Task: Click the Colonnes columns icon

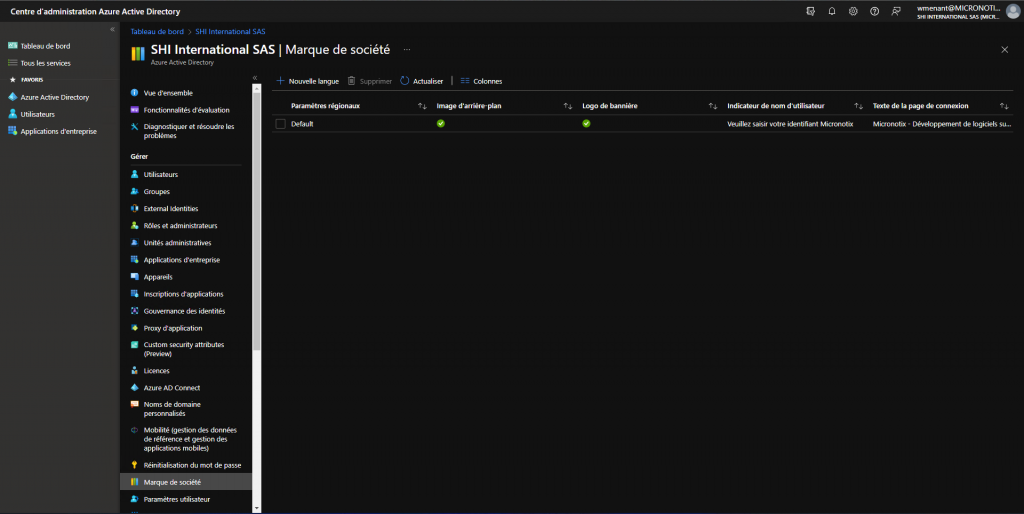Action: pos(465,81)
